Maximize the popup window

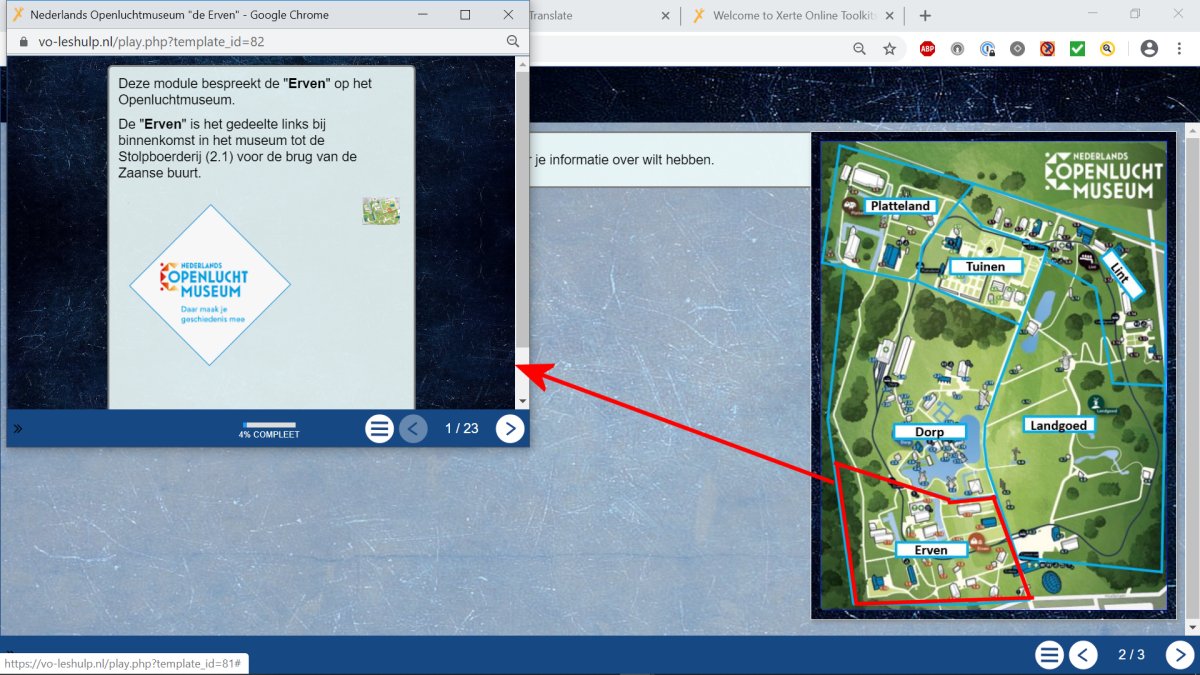click(x=465, y=15)
